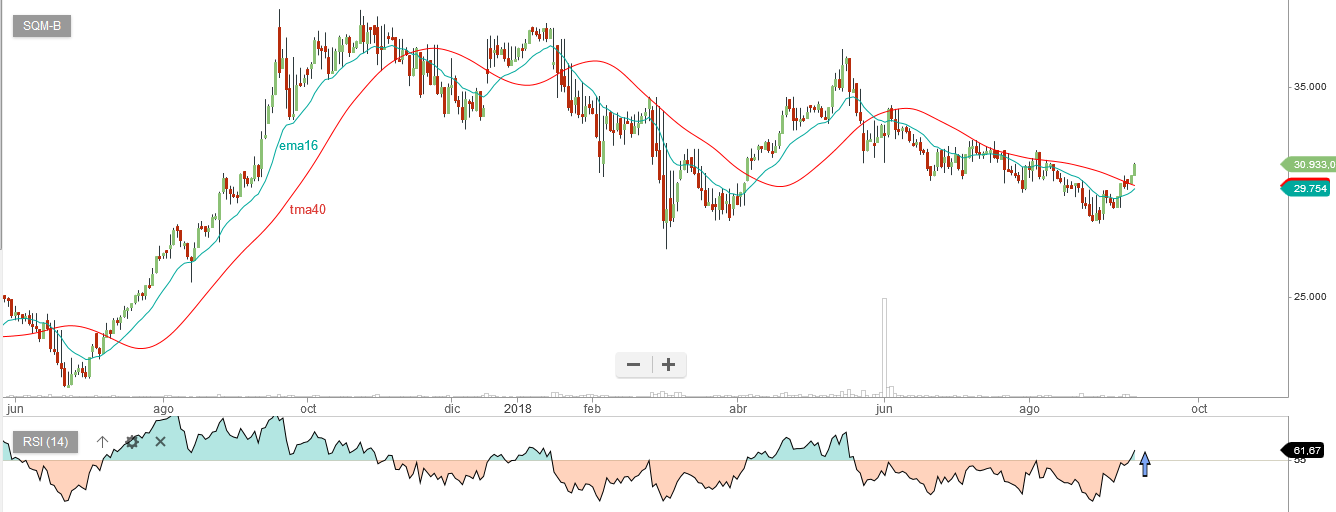Select the tma40 line label
The width and height of the screenshot is (1336, 512).
pos(307,210)
